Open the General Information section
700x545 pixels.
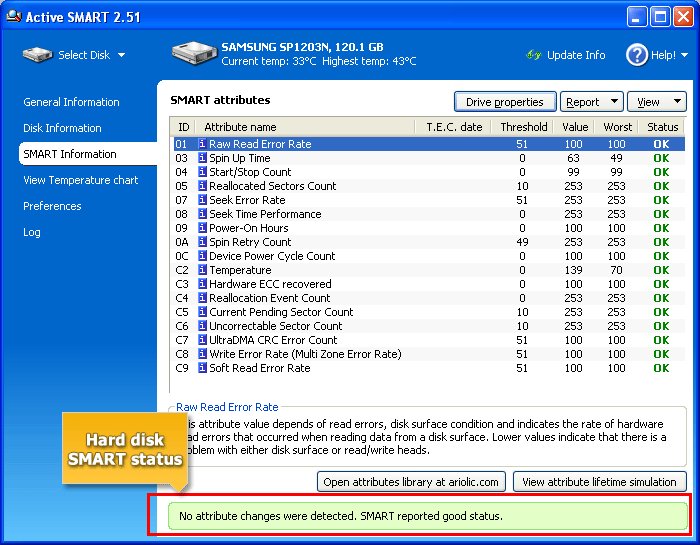pos(71,102)
